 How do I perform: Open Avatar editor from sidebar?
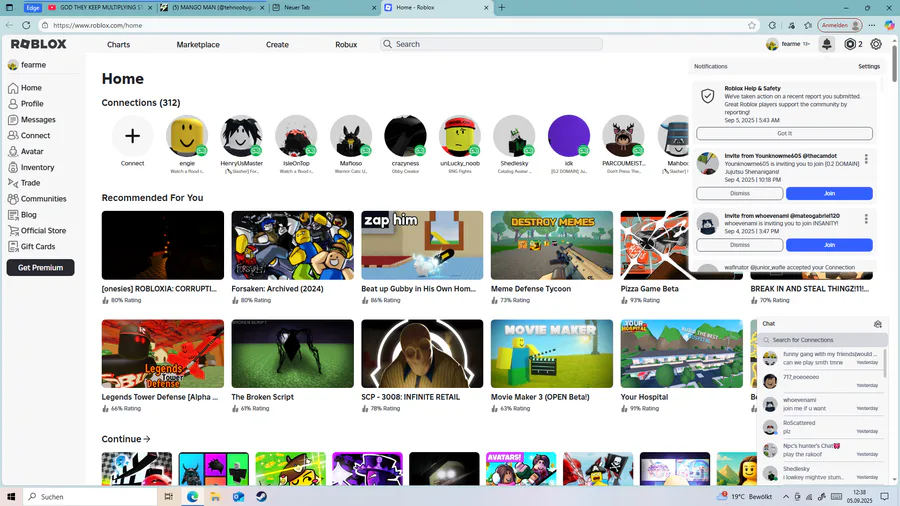pyautogui.click(x=26, y=151)
